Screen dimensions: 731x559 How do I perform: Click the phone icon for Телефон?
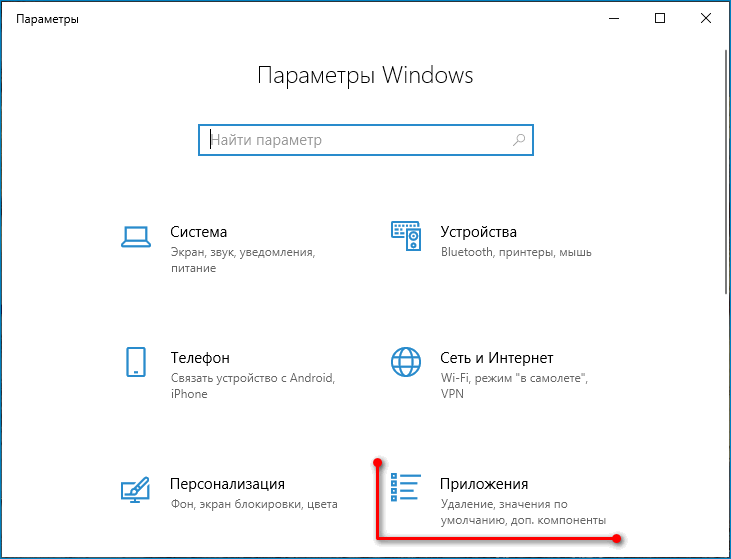click(x=136, y=362)
